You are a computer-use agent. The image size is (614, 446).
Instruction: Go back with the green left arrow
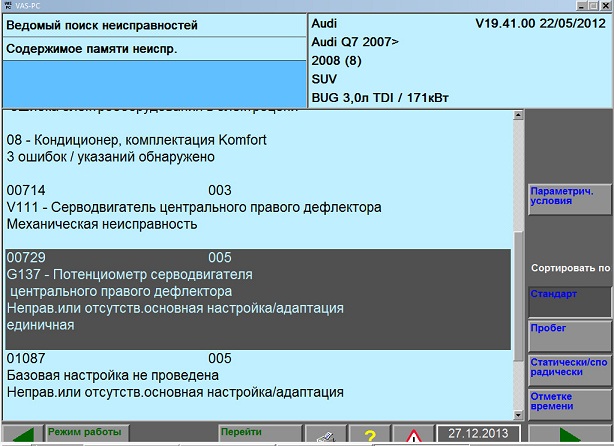(x=23, y=434)
